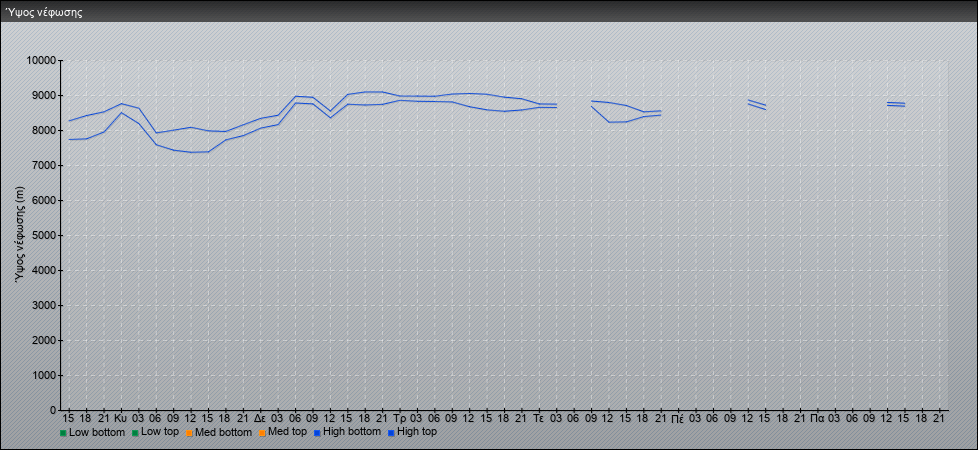Click the 1000 y-axis value
Viewport: 978px width, 450px height.
click(44, 375)
